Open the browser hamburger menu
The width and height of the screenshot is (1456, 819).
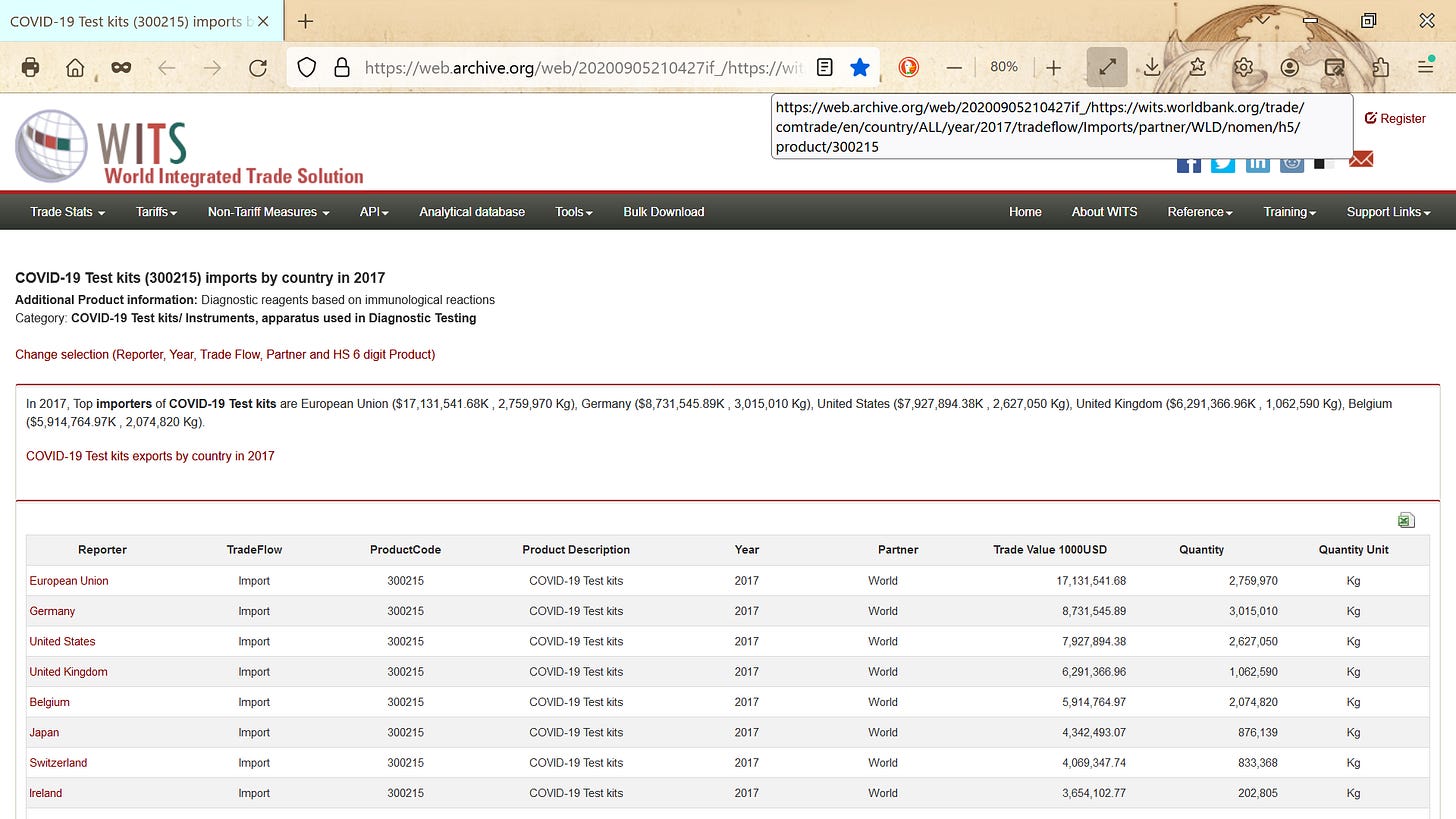(1426, 67)
